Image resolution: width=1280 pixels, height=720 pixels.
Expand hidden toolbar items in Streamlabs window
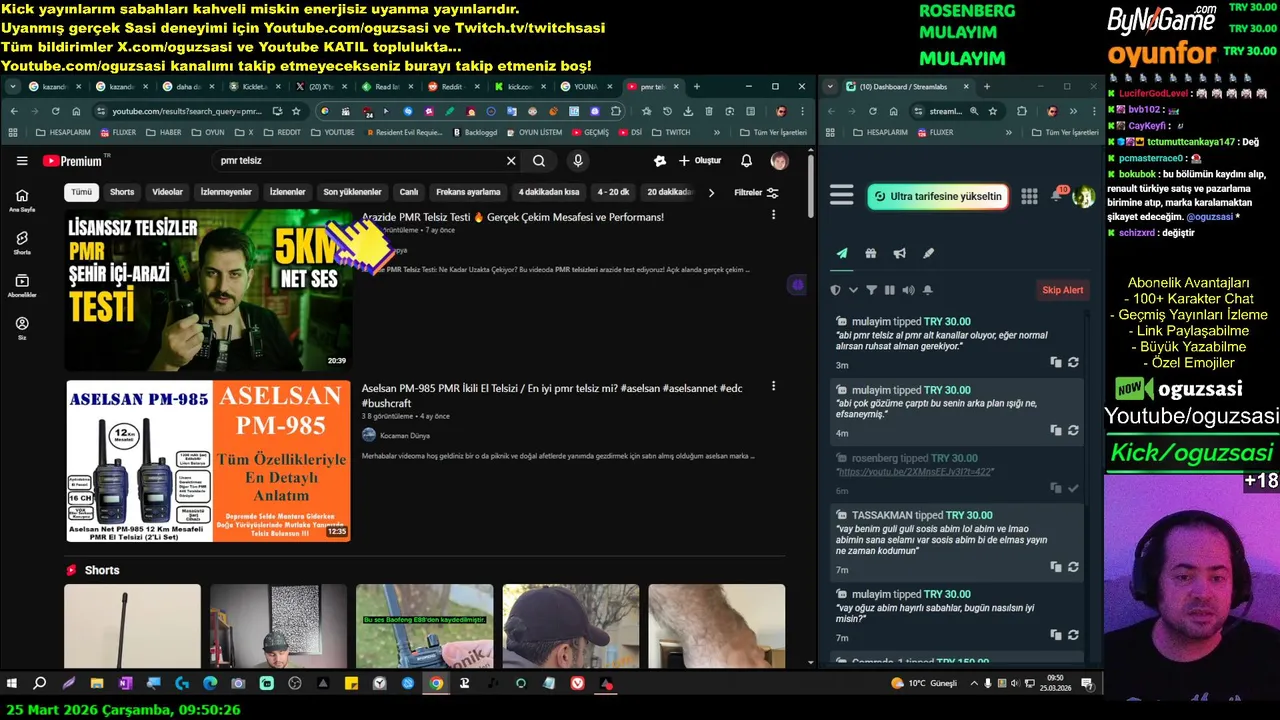coord(1072,111)
